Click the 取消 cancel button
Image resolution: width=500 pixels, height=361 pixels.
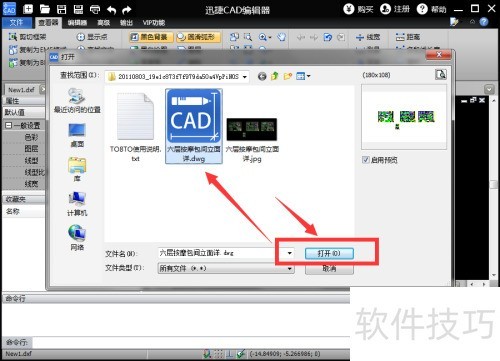tap(329, 269)
